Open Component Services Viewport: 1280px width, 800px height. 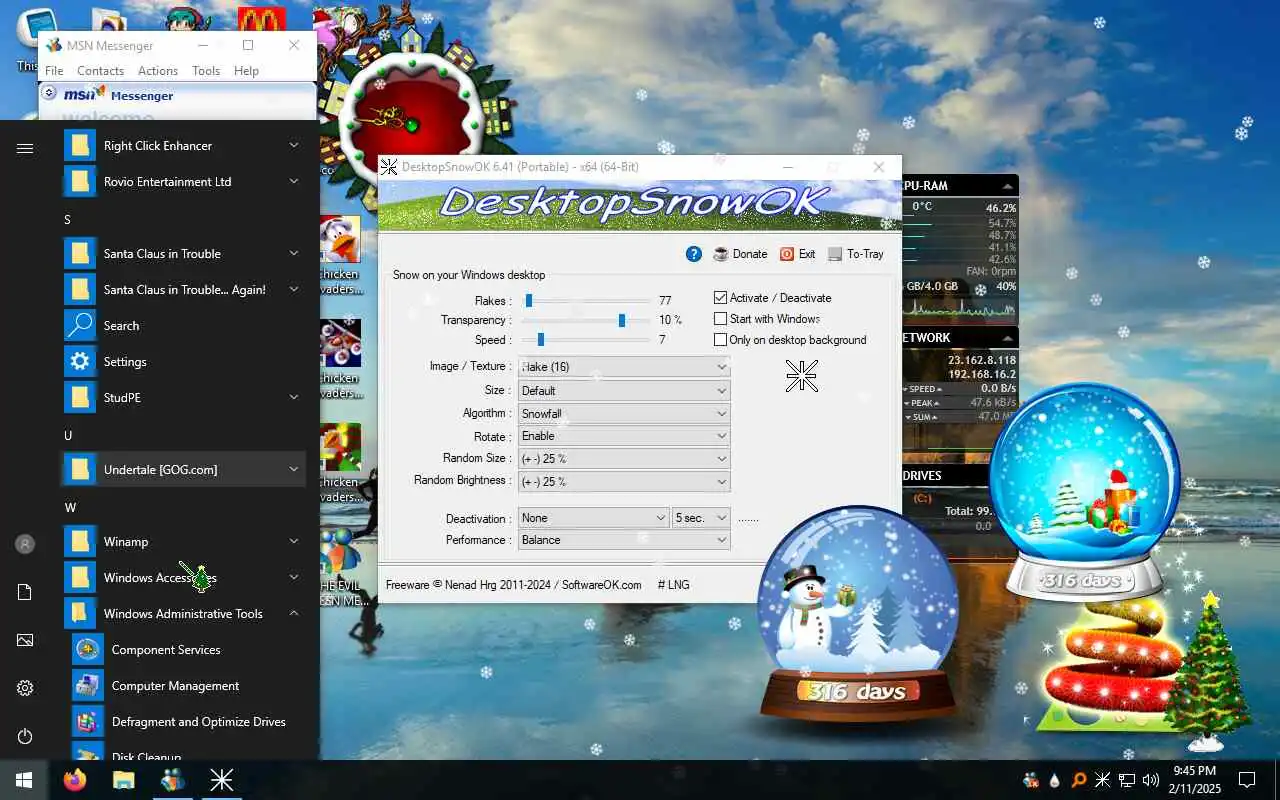click(183, 650)
